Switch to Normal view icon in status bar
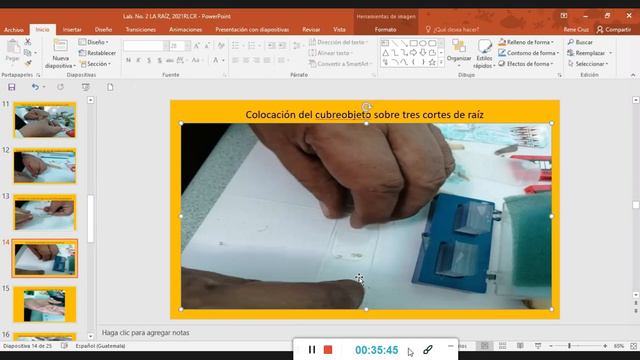The width and height of the screenshot is (640, 360). coord(484,346)
